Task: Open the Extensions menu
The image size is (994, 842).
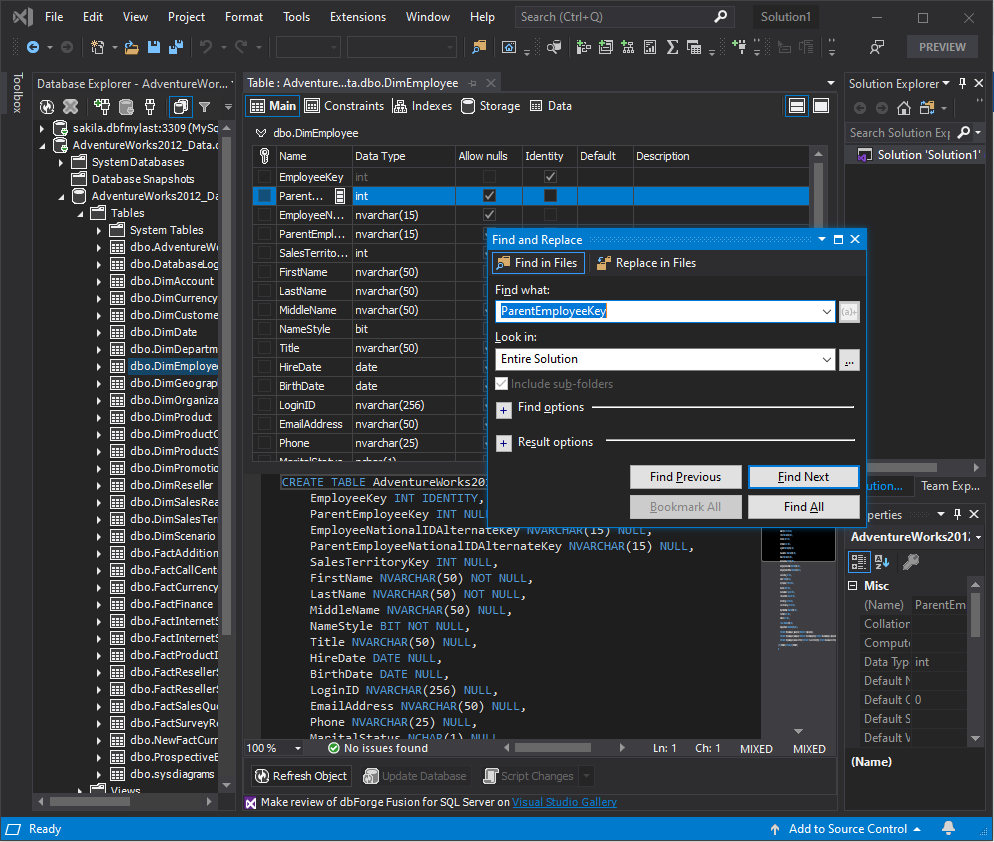Action: tap(358, 17)
